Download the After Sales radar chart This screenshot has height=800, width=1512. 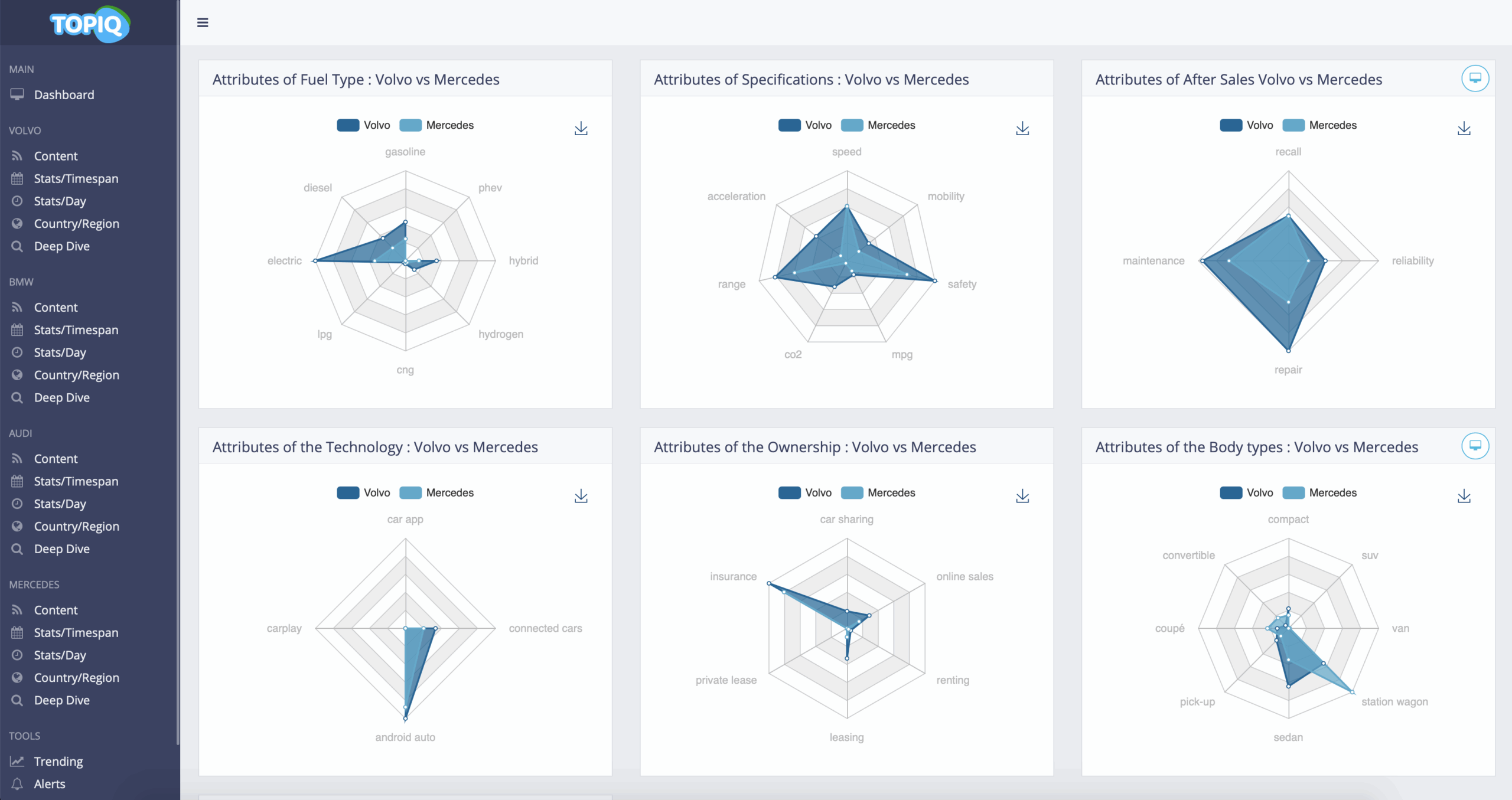(x=1464, y=129)
